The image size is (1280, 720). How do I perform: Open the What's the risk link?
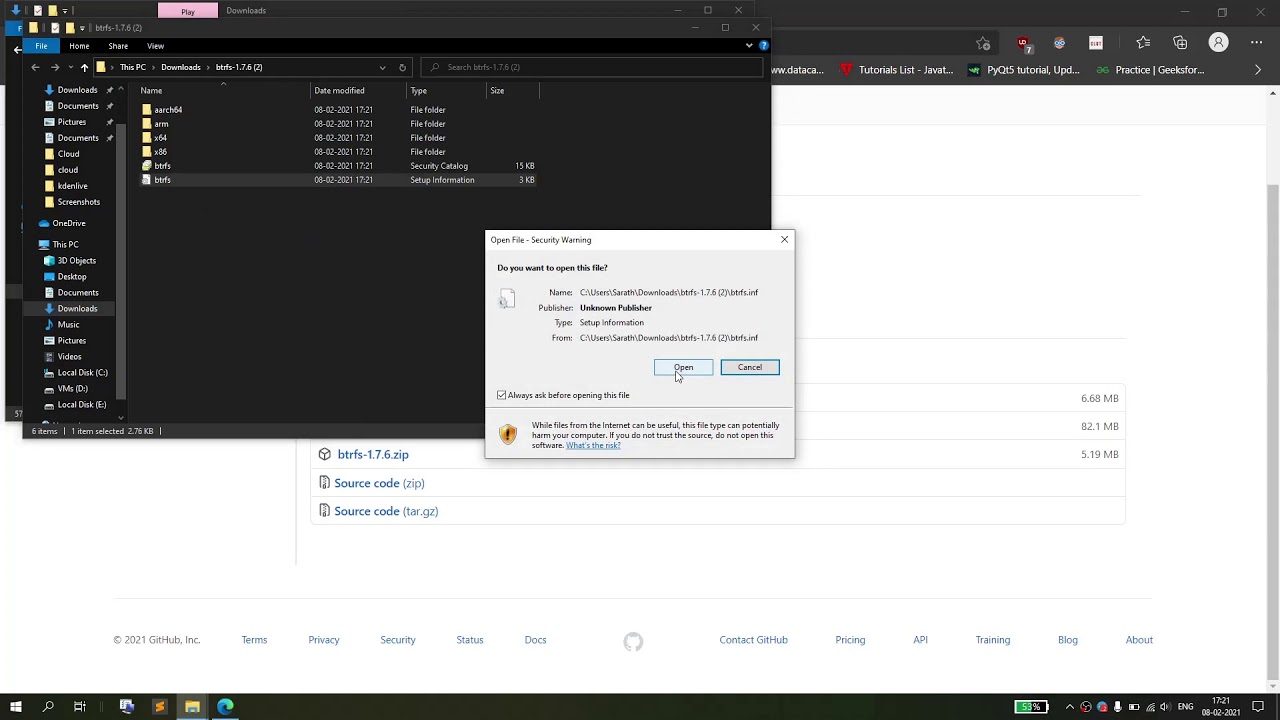pyautogui.click(x=593, y=445)
